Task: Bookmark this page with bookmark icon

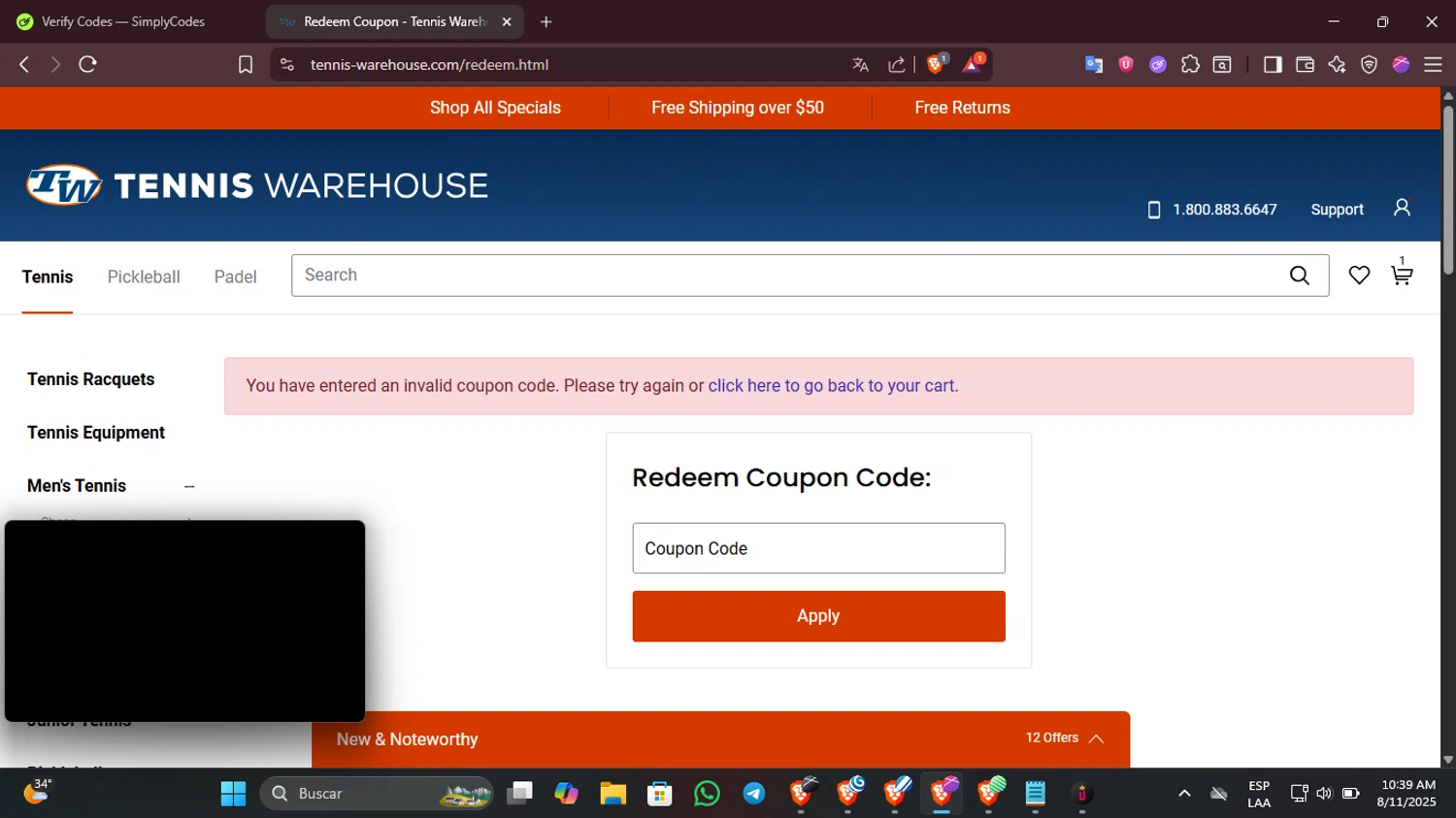Action: click(246, 64)
